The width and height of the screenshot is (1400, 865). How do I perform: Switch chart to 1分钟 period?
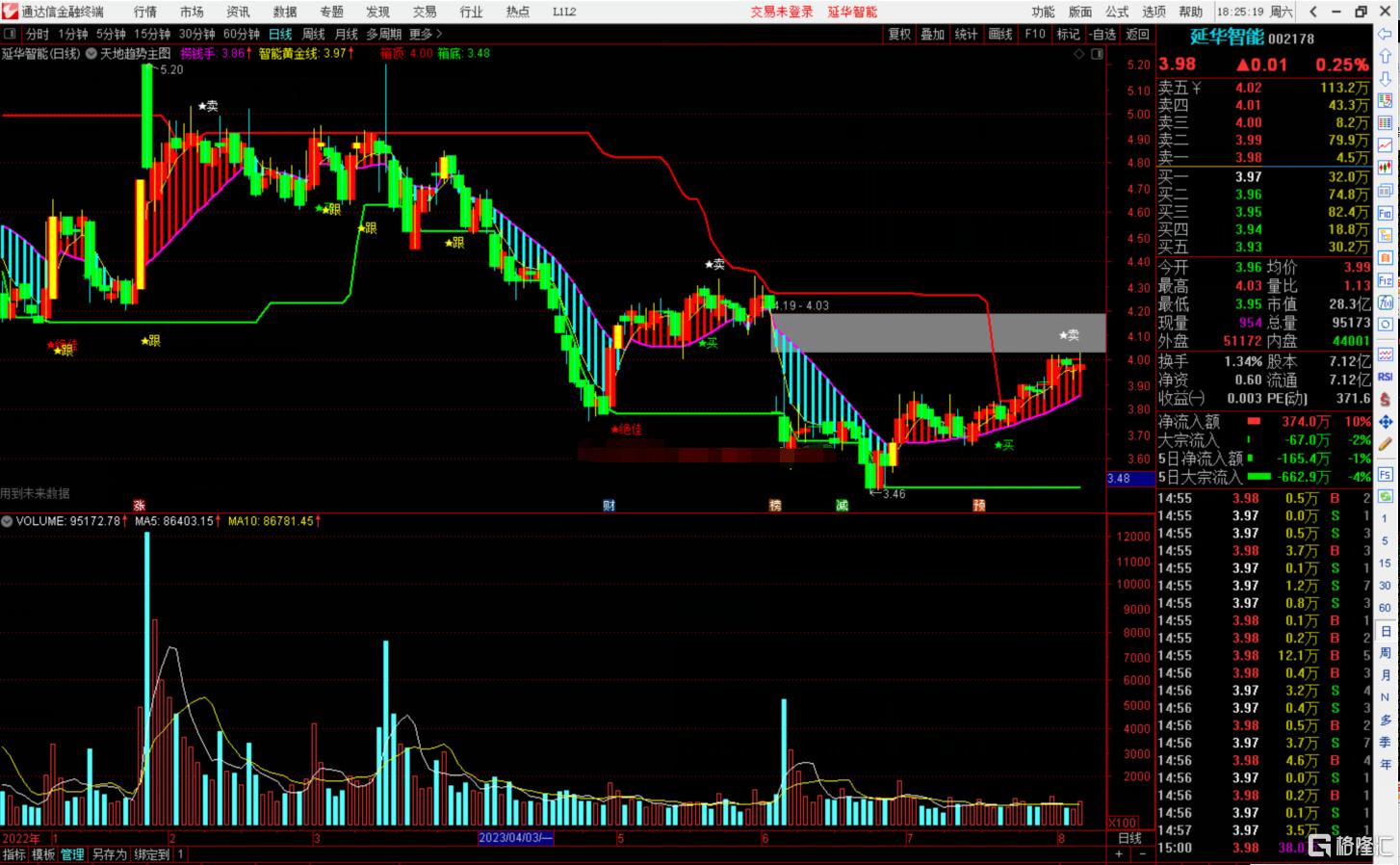click(x=73, y=34)
